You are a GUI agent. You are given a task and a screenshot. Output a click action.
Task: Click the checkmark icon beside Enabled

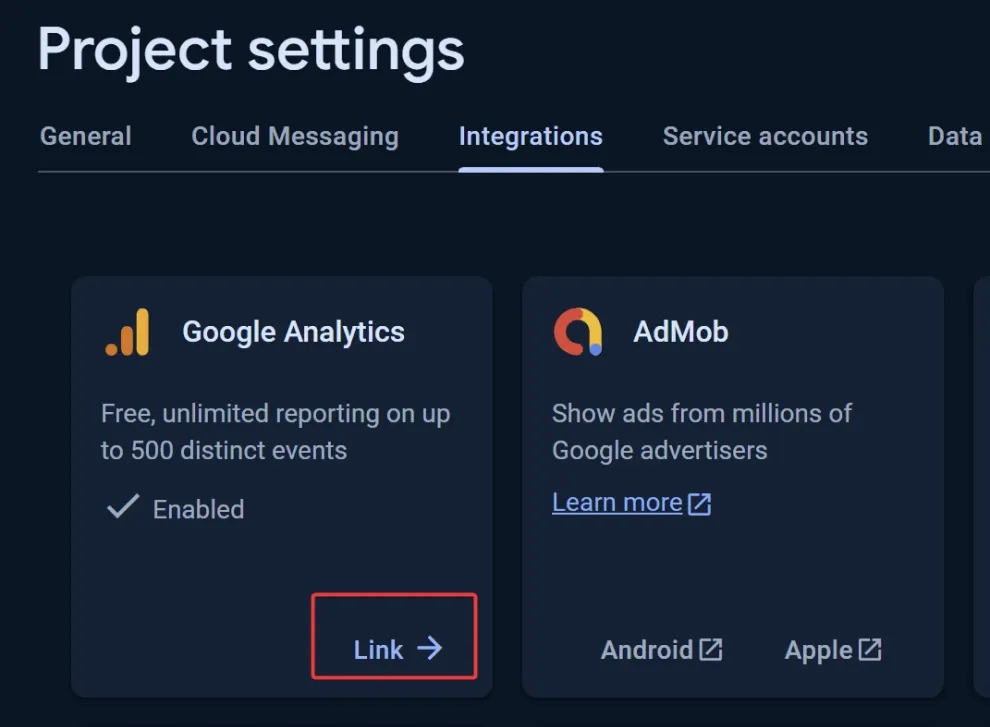point(122,507)
